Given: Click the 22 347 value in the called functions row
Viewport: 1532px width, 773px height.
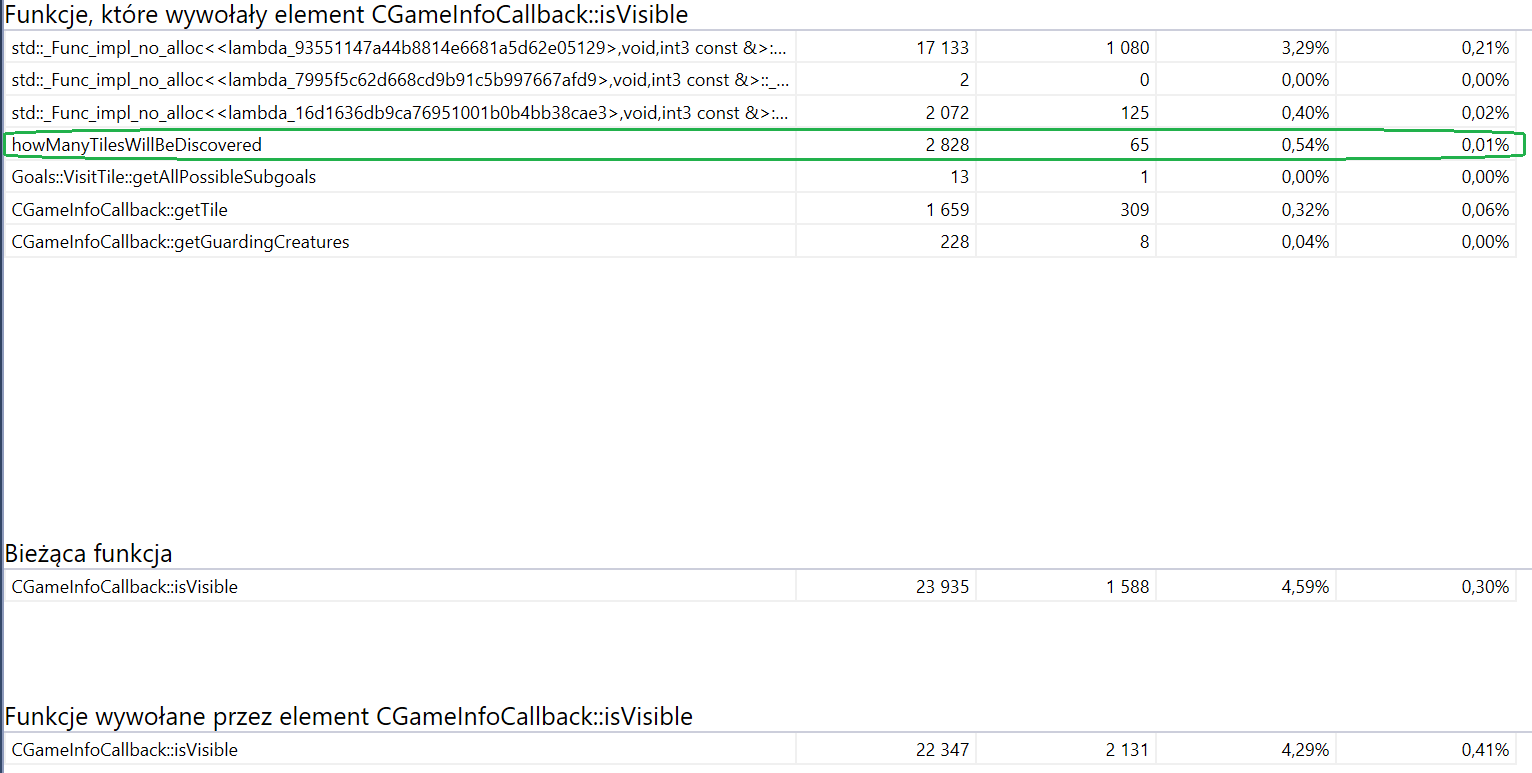Looking at the screenshot, I should [x=942, y=750].
